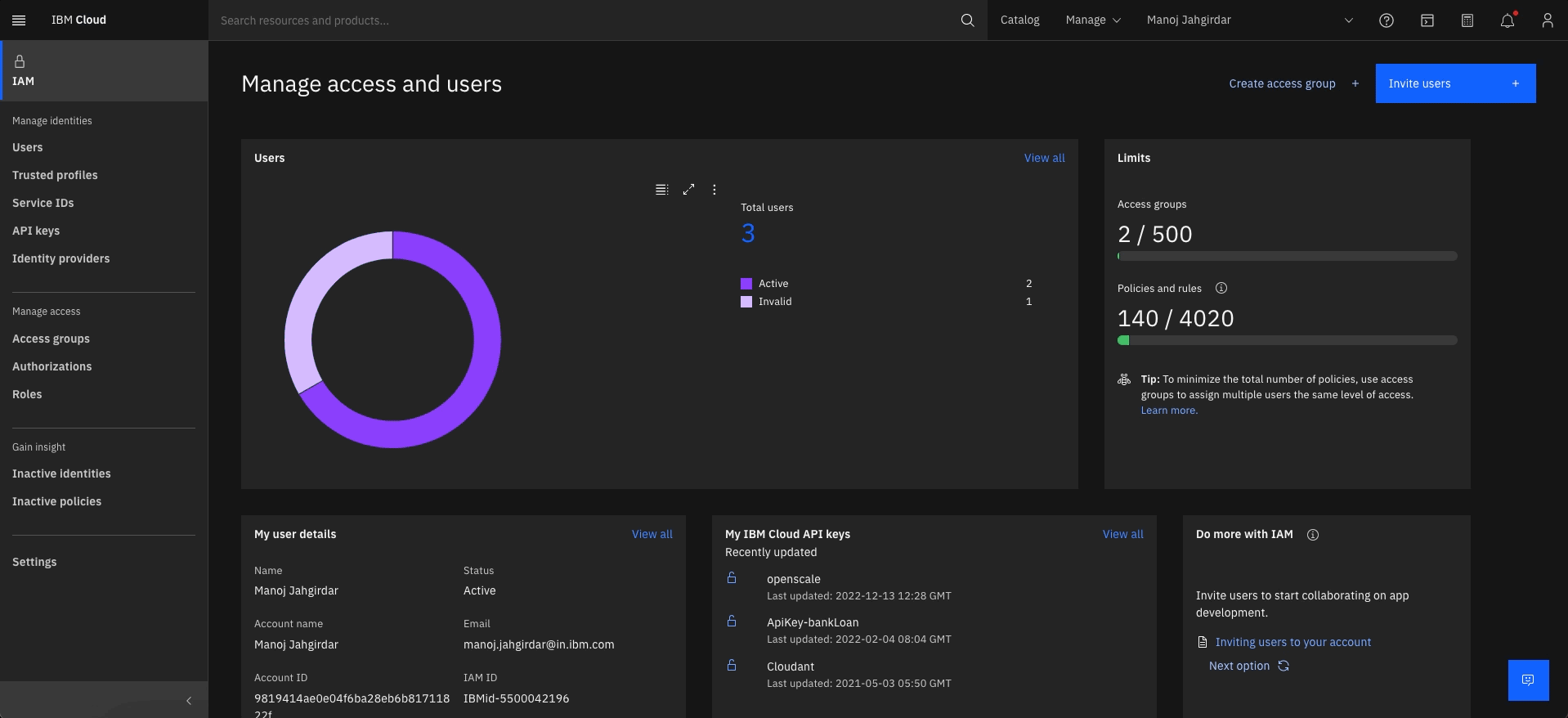The width and height of the screenshot is (1568, 718).
Task: Open the Manoj Jahgirdar account switcher
Action: (x=1250, y=20)
